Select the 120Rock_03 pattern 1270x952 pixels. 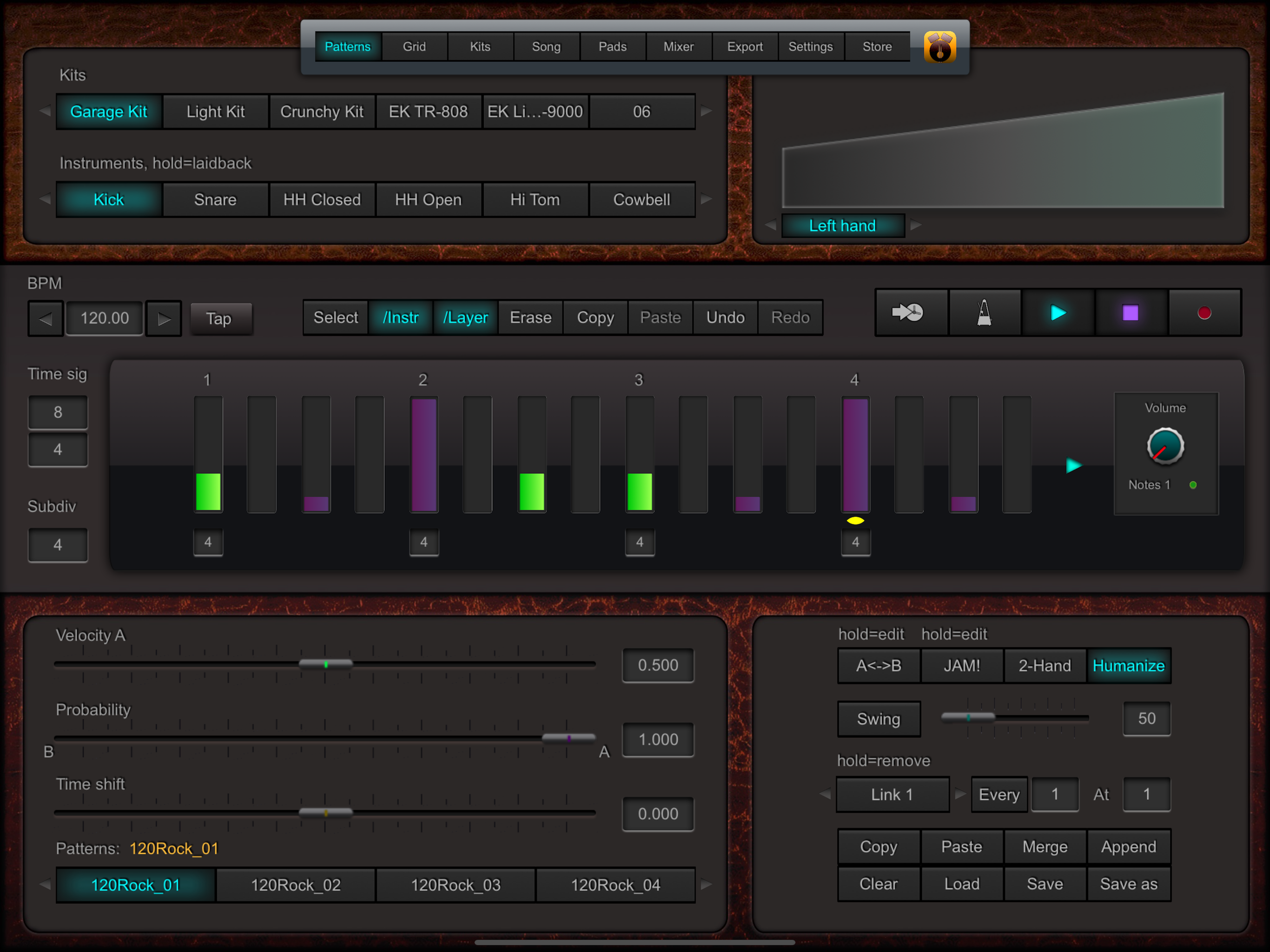click(455, 885)
